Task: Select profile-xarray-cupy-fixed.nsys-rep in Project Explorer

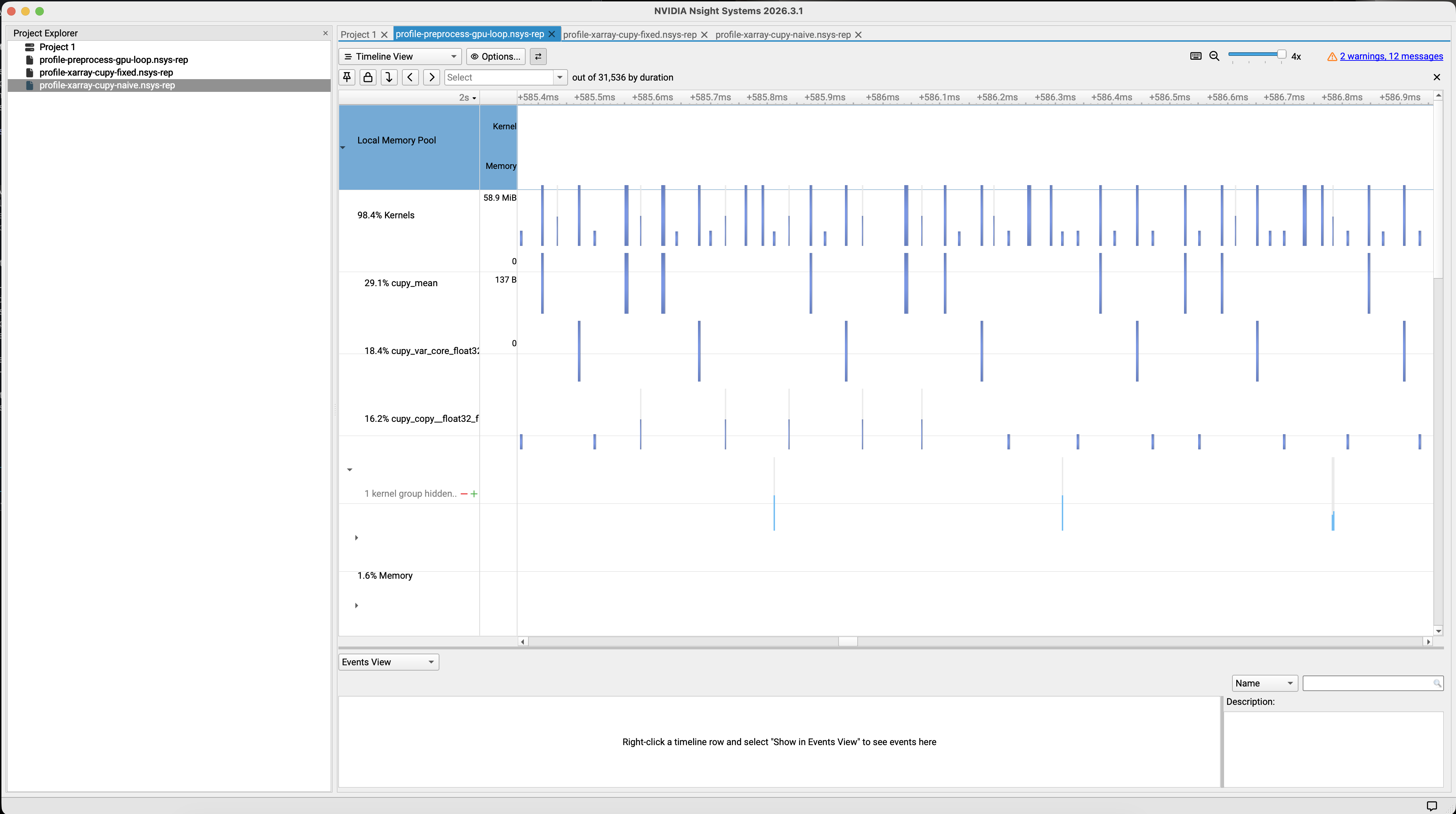Action: tap(106, 72)
